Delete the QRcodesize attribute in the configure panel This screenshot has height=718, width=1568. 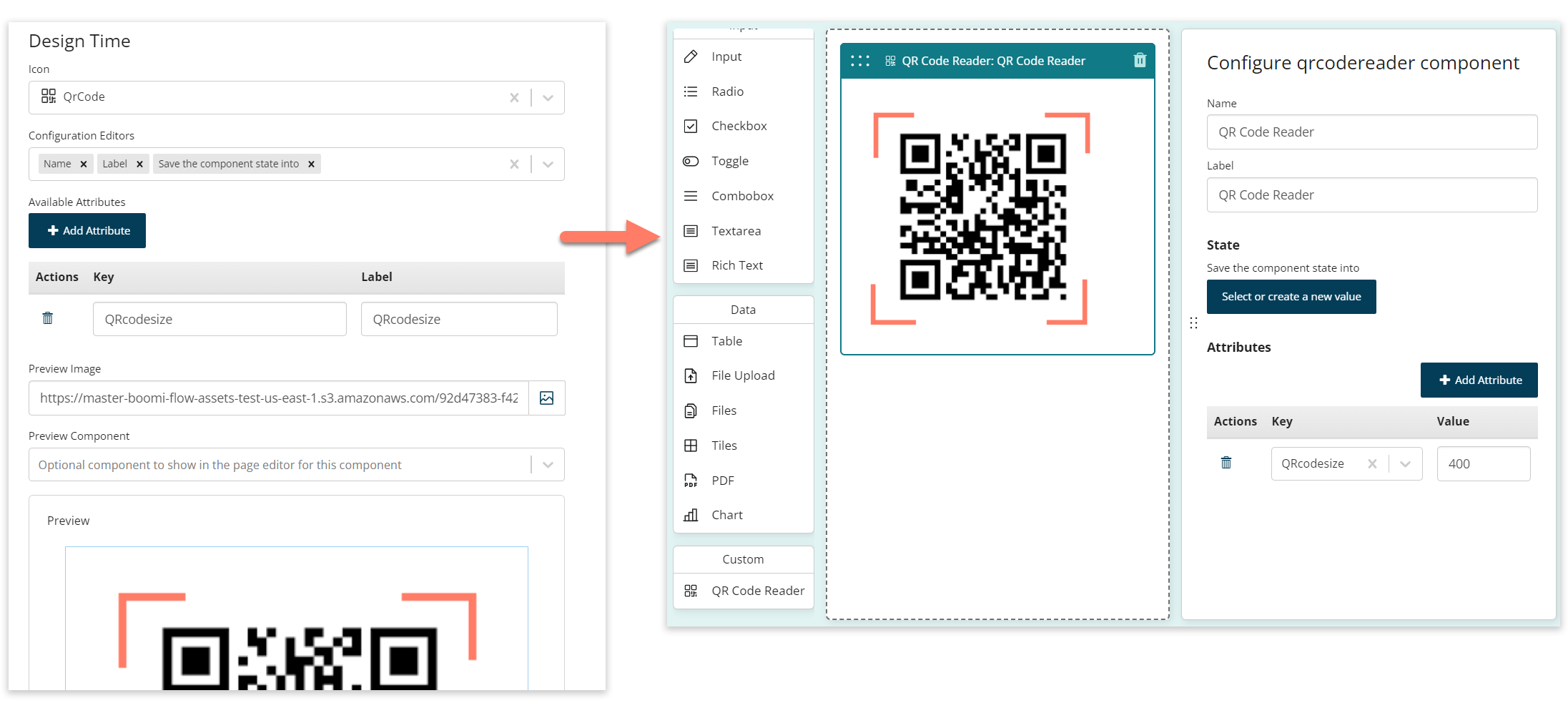(1226, 463)
